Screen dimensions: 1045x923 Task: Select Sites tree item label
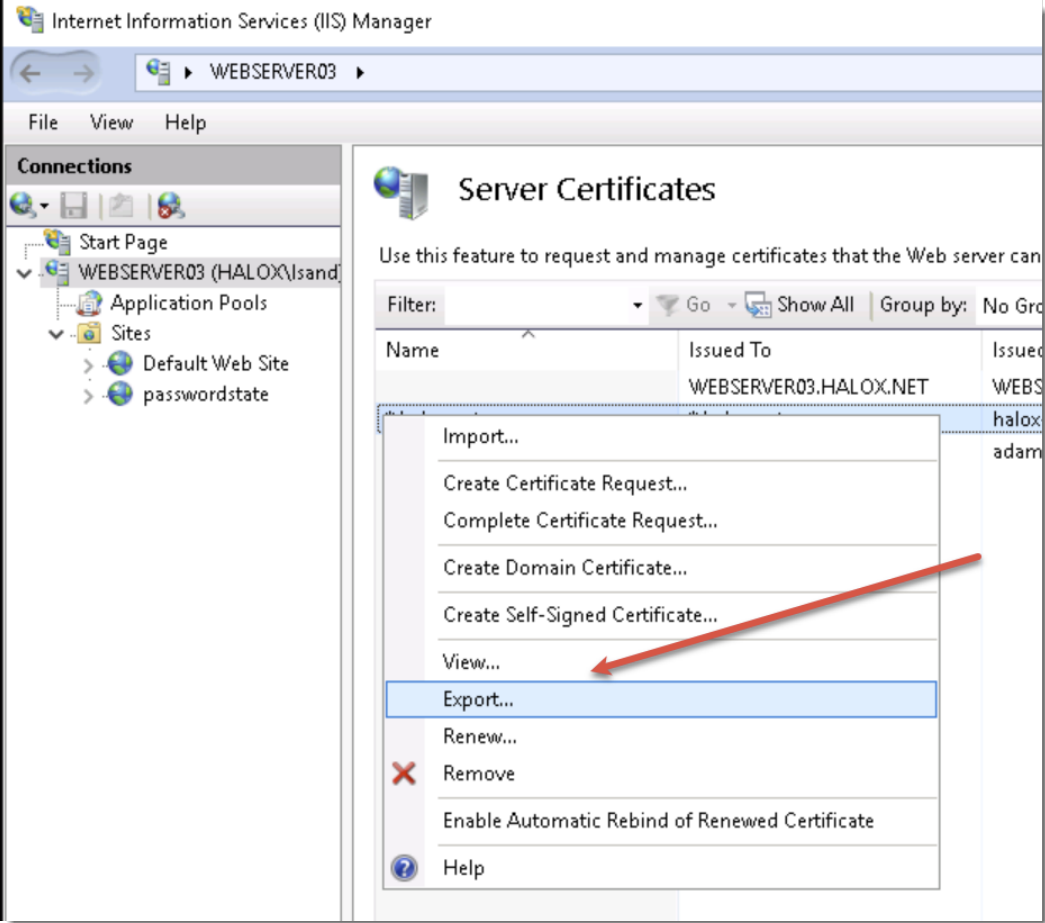click(x=131, y=333)
